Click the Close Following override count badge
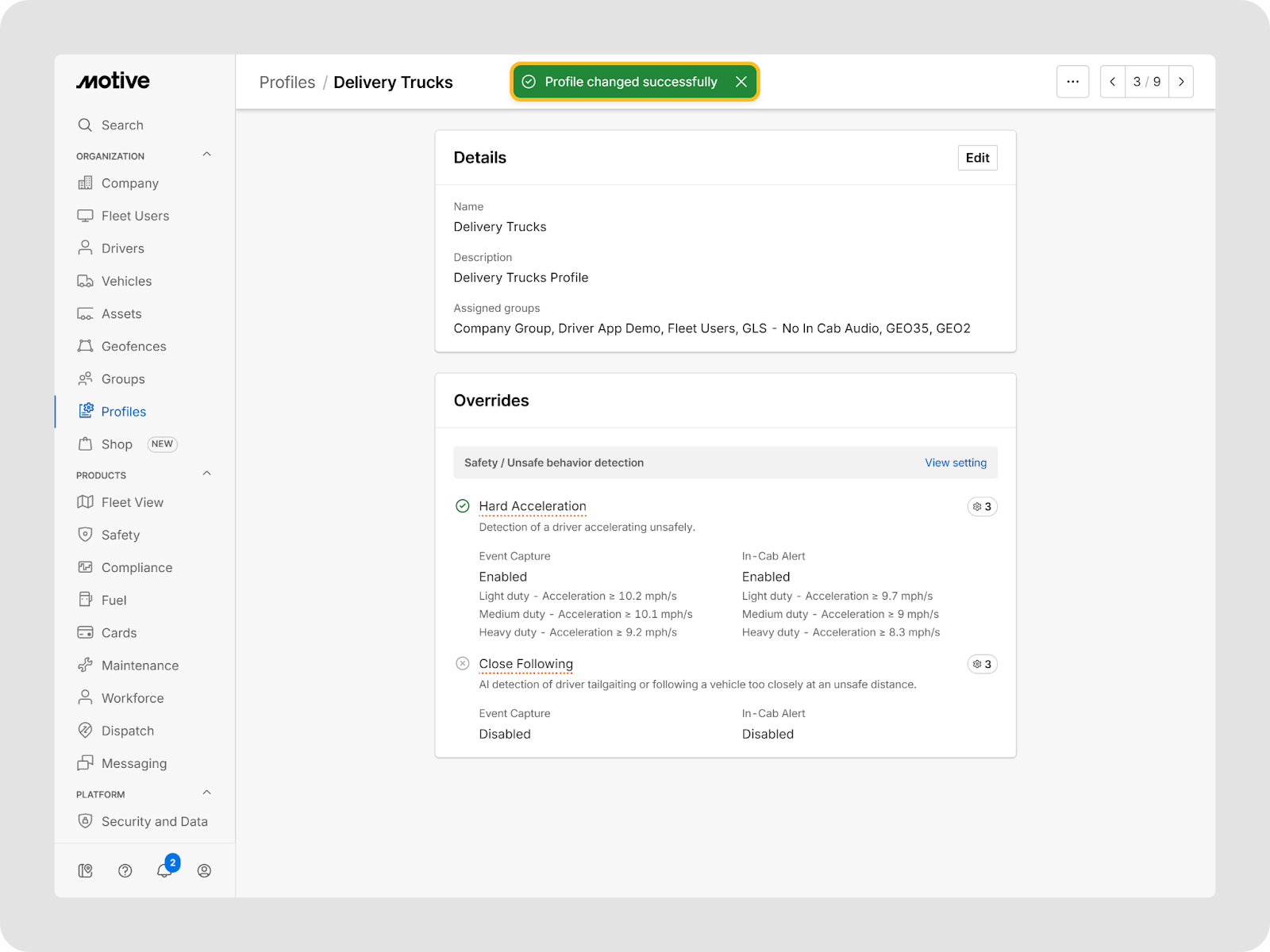This screenshot has height=952, width=1270. [982, 664]
